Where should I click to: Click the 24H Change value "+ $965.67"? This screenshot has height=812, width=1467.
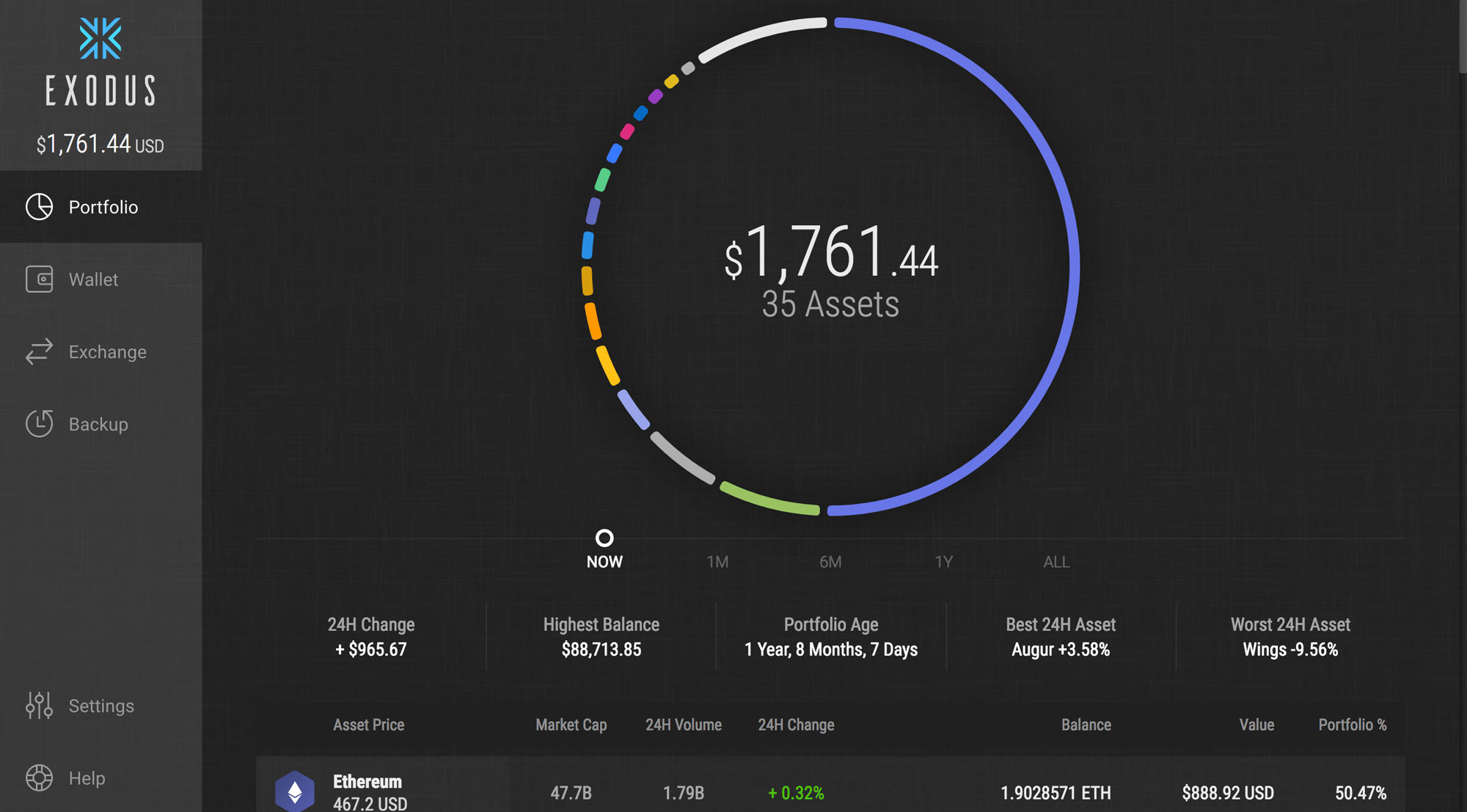(370, 649)
